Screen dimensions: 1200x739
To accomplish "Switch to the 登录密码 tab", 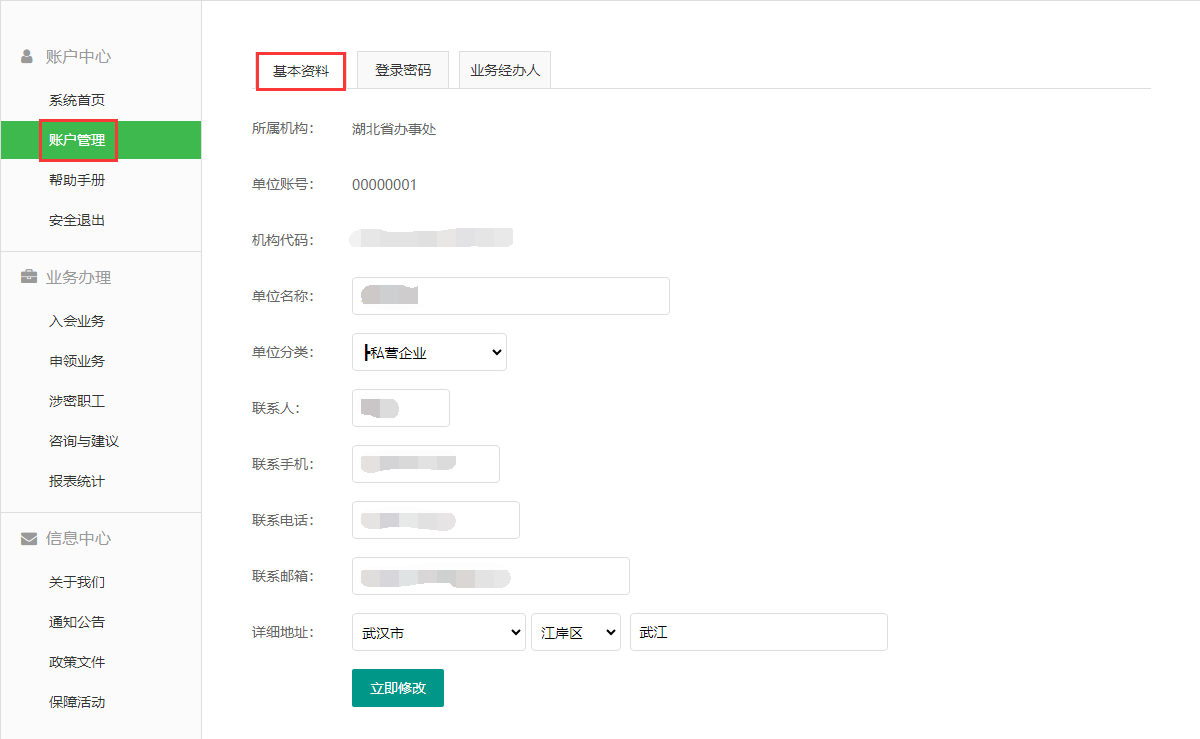I will point(403,70).
